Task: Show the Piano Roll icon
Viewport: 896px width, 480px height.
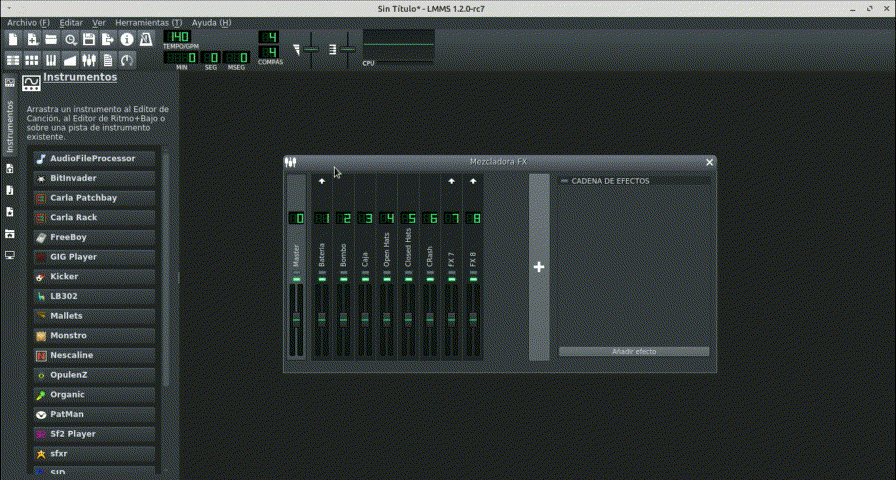Action: coord(51,59)
